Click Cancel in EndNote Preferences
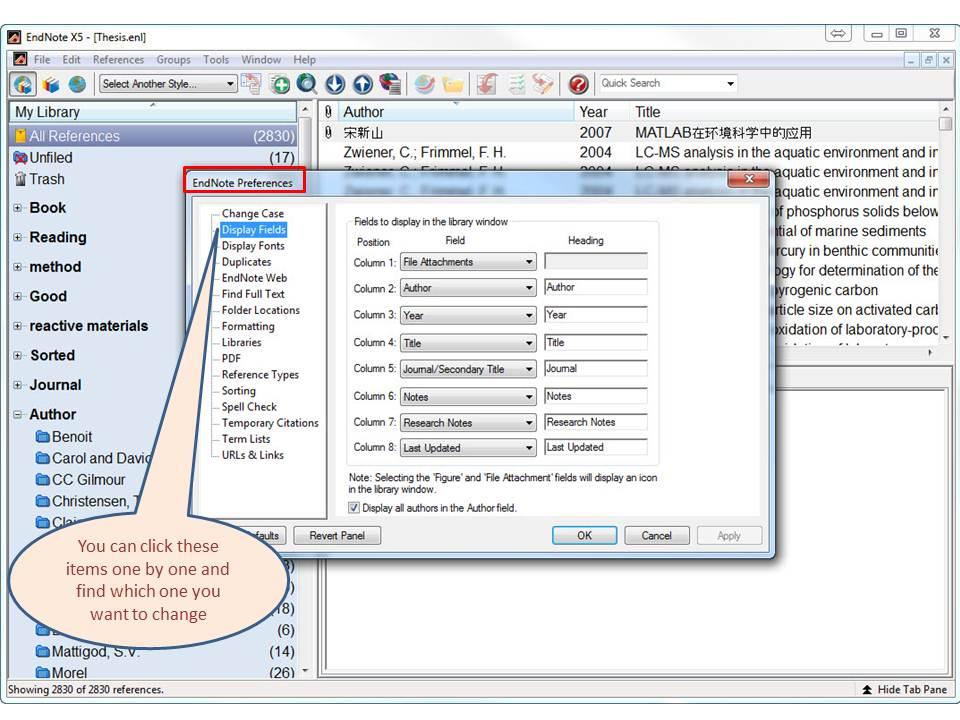960x720 pixels. pos(656,536)
